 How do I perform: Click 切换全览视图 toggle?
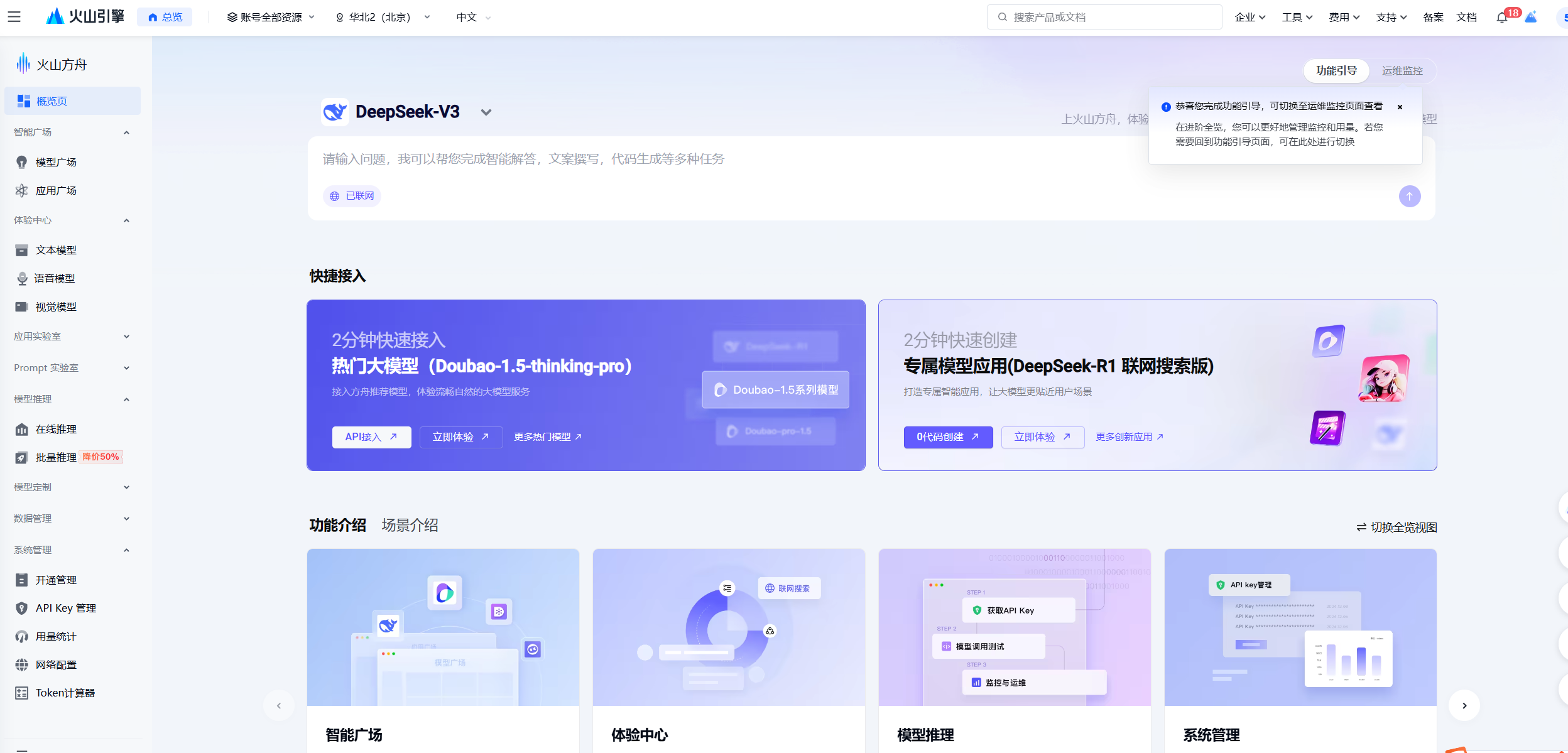(1396, 527)
